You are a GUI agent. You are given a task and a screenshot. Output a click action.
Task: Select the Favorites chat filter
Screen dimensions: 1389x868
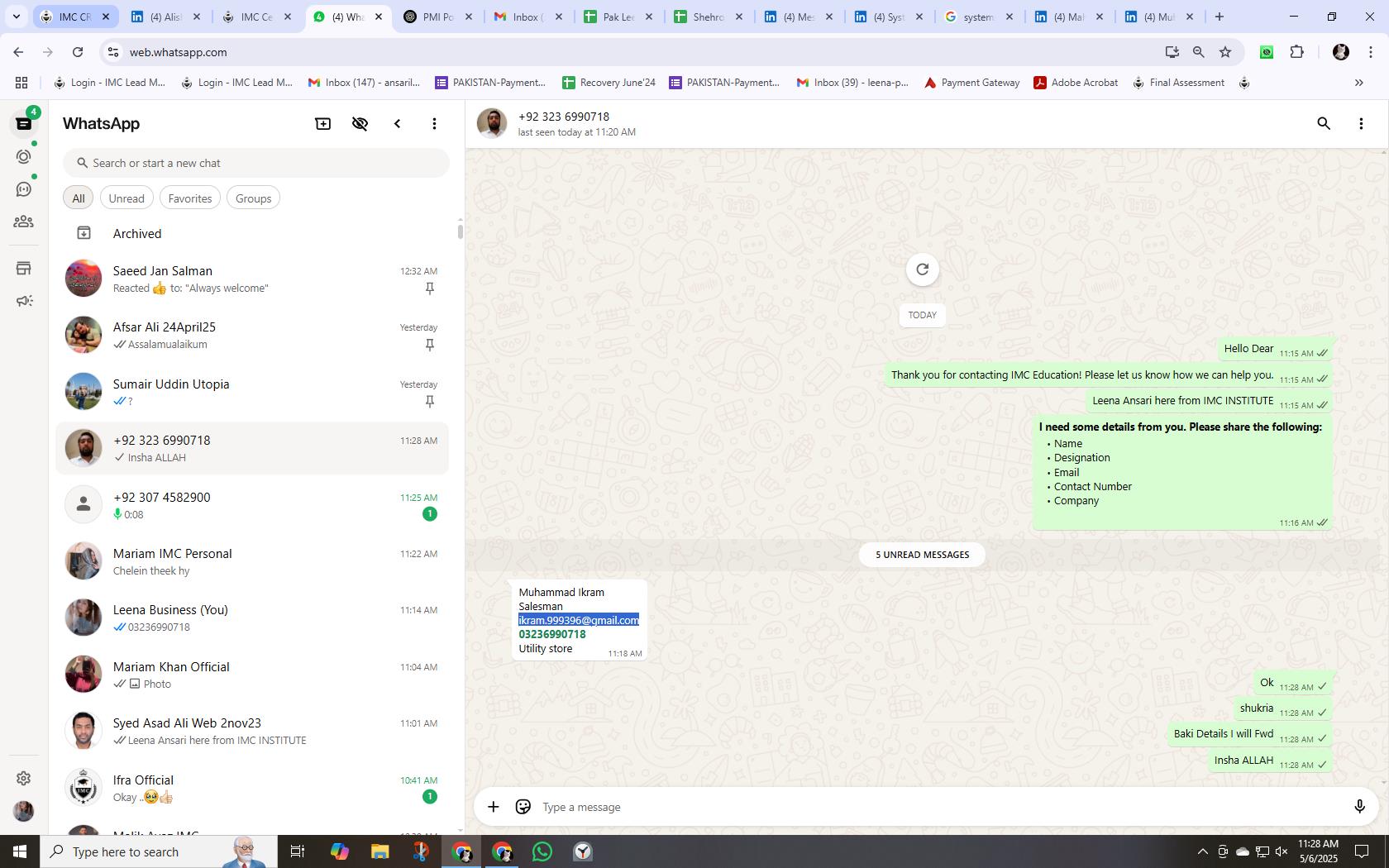point(190,198)
